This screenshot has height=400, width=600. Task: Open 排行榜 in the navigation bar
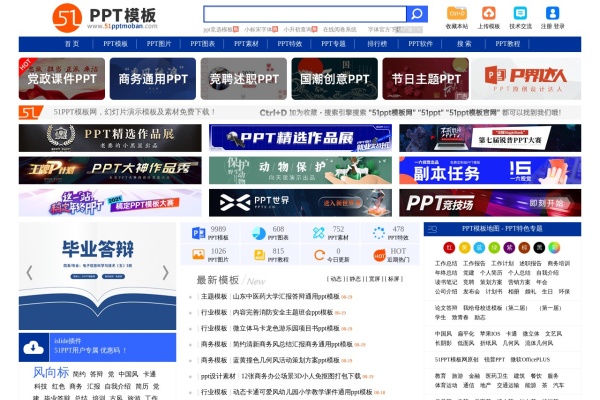376,44
